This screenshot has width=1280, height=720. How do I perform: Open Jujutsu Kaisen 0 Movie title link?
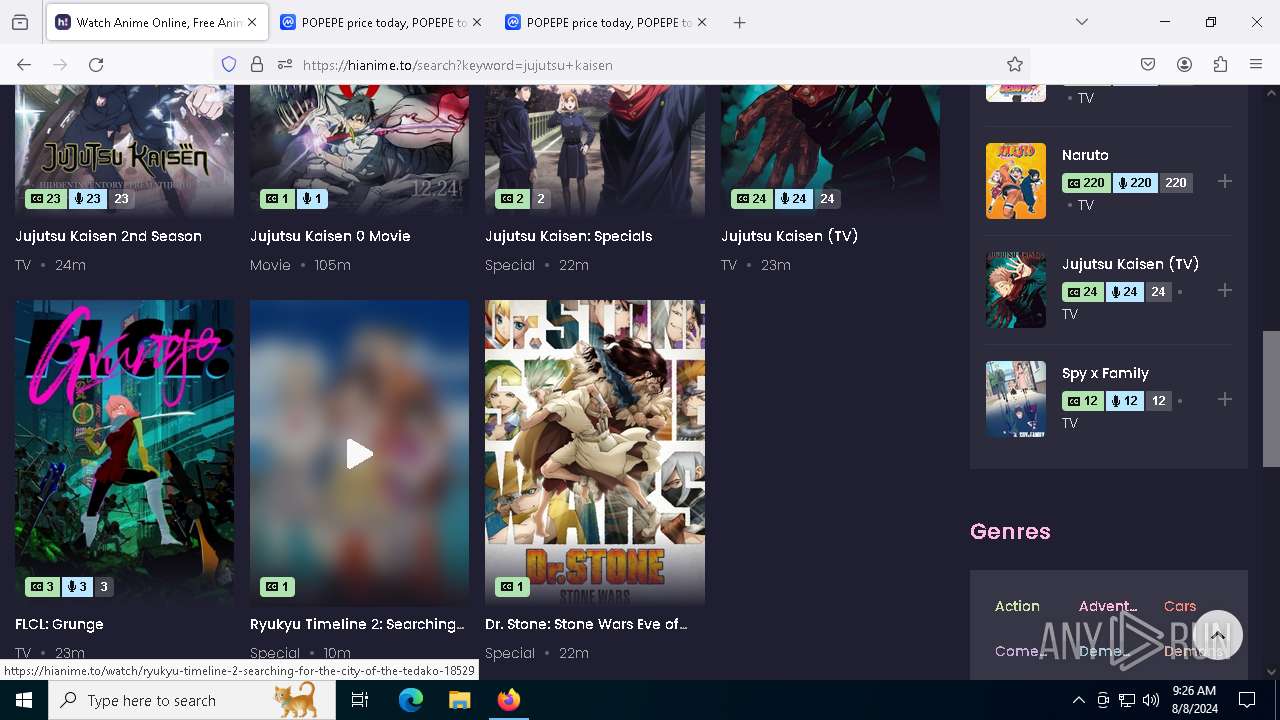click(x=330, y=236)
